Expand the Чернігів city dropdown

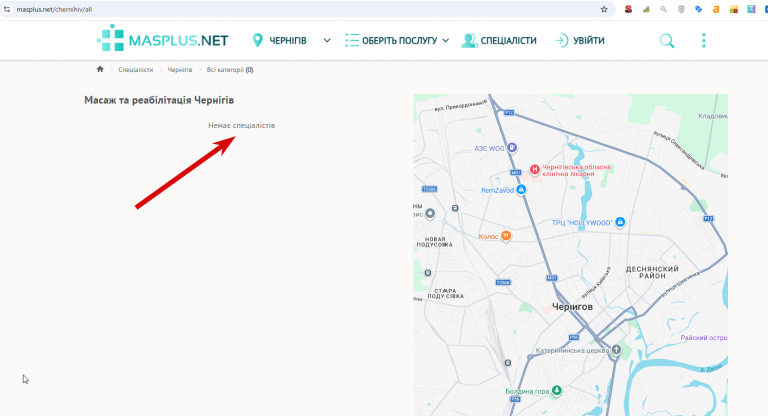pyautogui.click(x=327, y=41)
